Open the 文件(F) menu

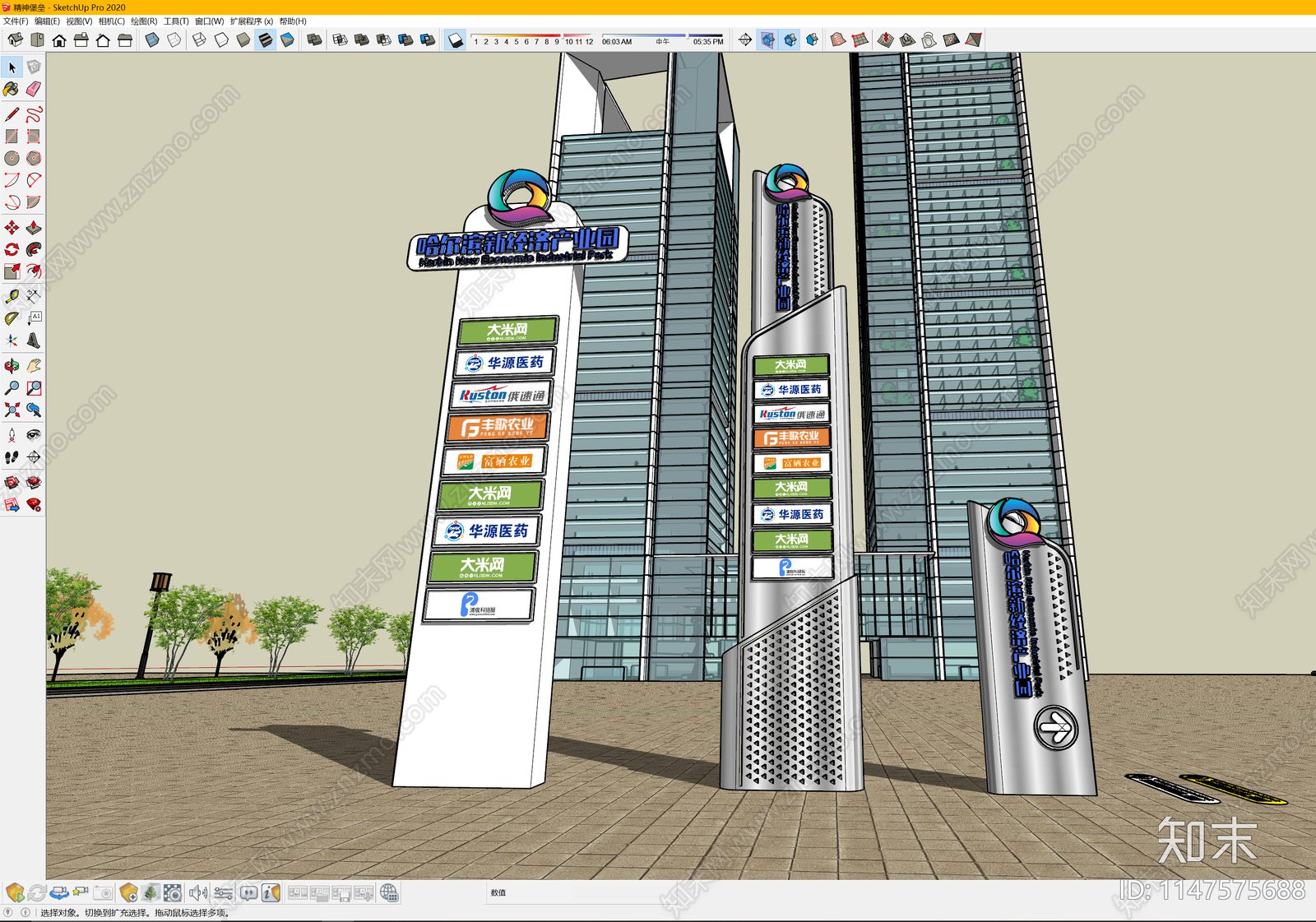pos(16,21)
